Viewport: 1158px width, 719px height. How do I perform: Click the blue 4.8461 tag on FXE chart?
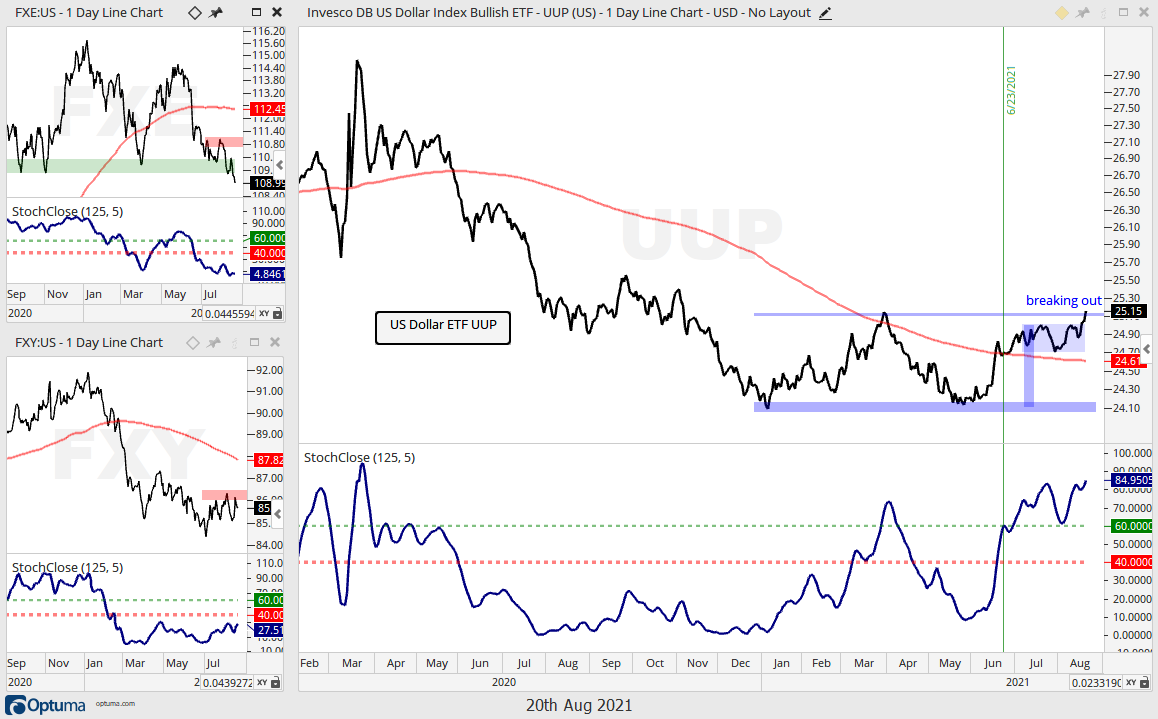click(268, 274)
